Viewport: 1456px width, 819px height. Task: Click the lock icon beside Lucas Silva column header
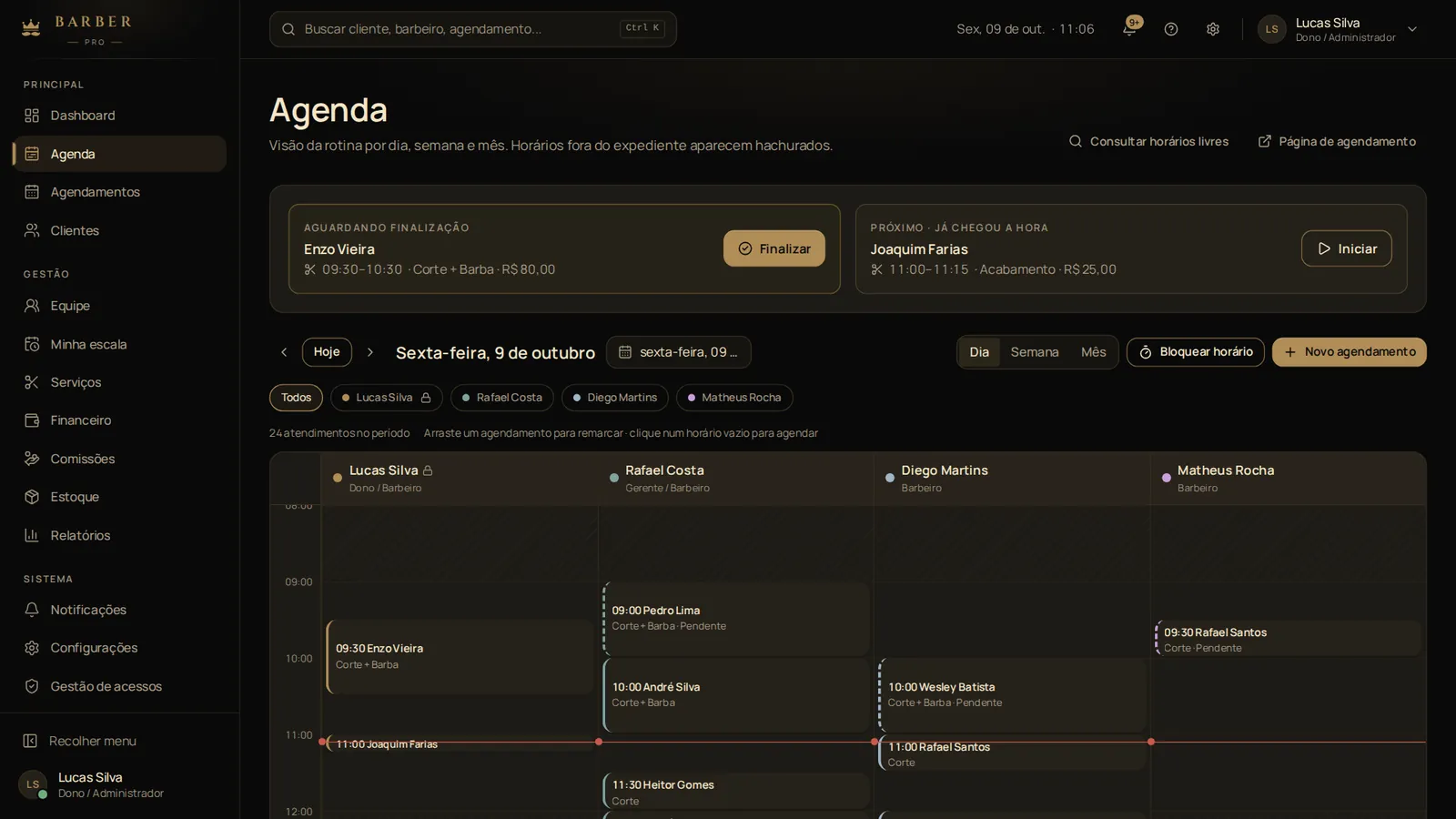tap(428, 470)
